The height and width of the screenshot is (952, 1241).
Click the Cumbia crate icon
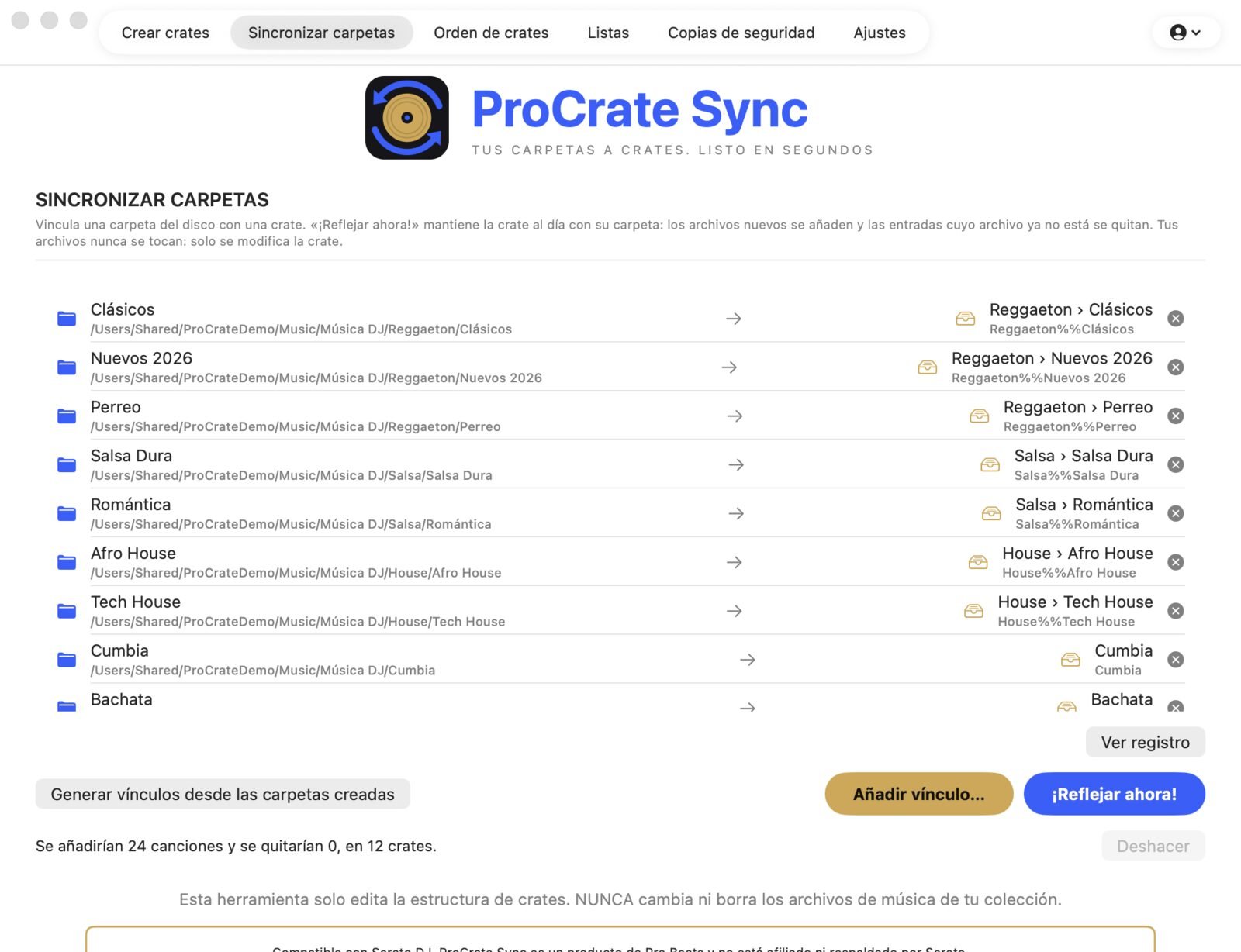tap(1070, 660)
